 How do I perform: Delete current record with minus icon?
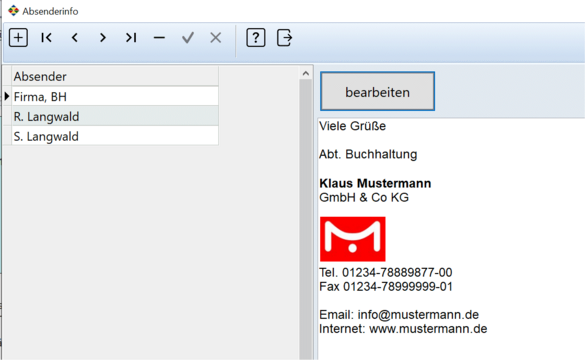point(159,38)
